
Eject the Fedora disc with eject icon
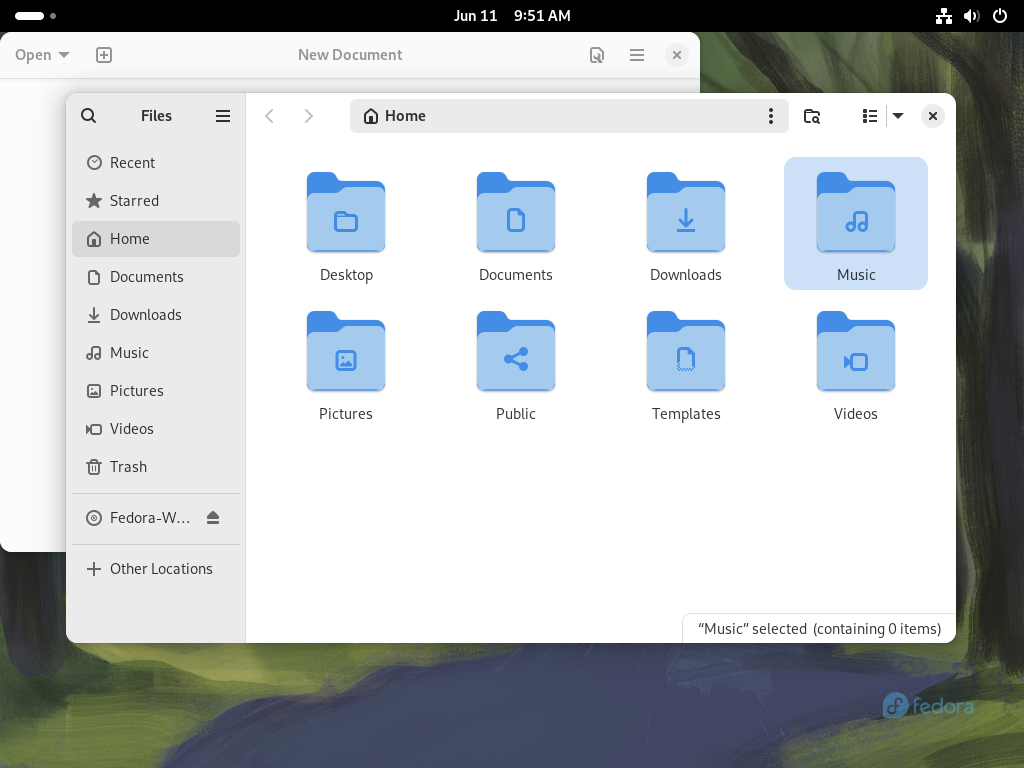[x=213, y=518]
